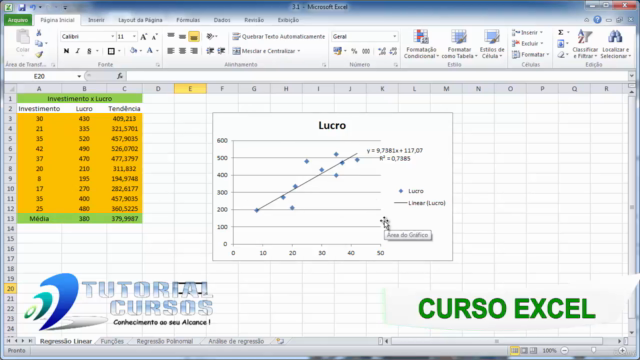Click increase decimal places icon
This screenshot has width=640, height=360.
pyautogui.click(x=382, y=51)
